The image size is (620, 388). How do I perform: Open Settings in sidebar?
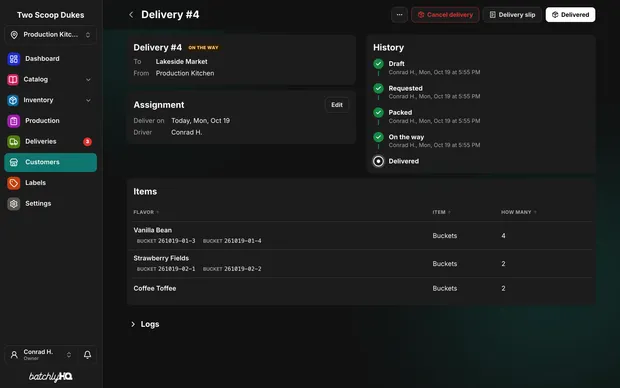[x=51, y=204]
